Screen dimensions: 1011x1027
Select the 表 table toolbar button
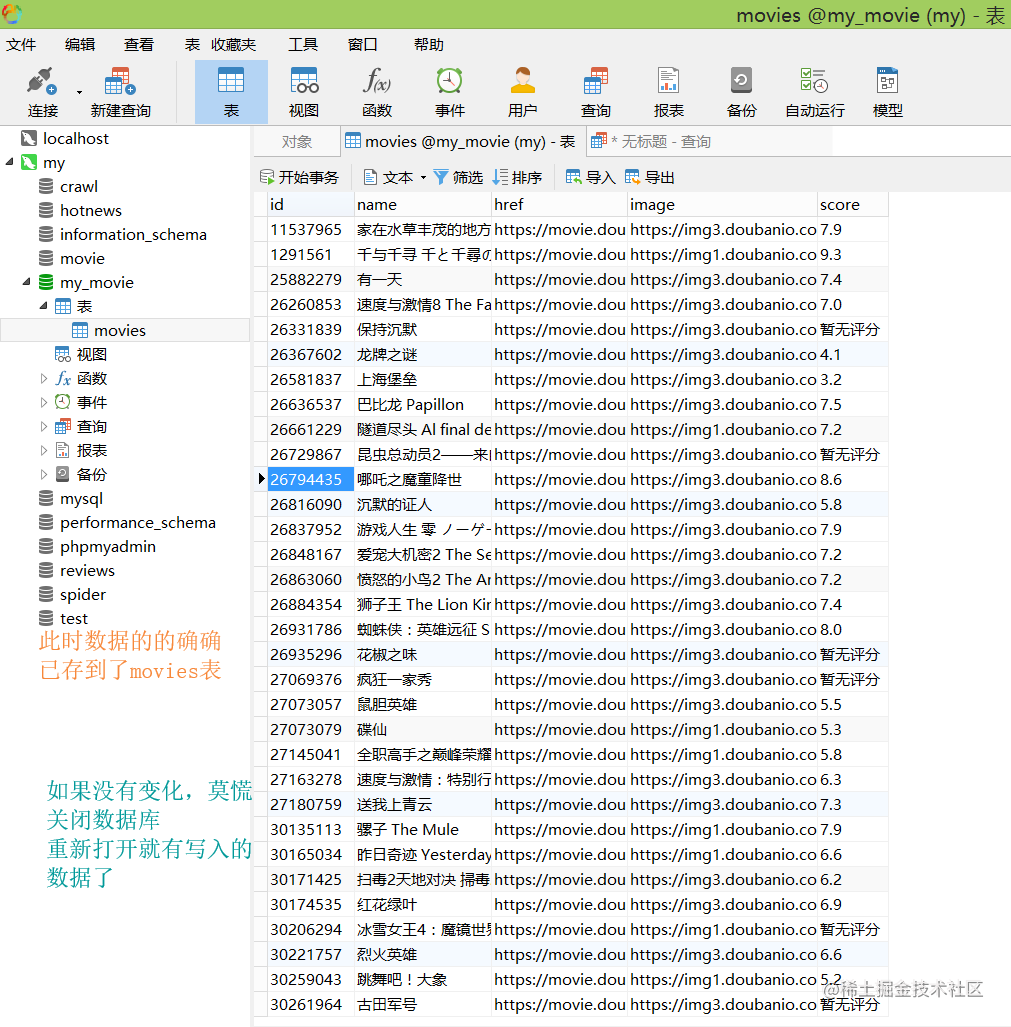point(231,92)
